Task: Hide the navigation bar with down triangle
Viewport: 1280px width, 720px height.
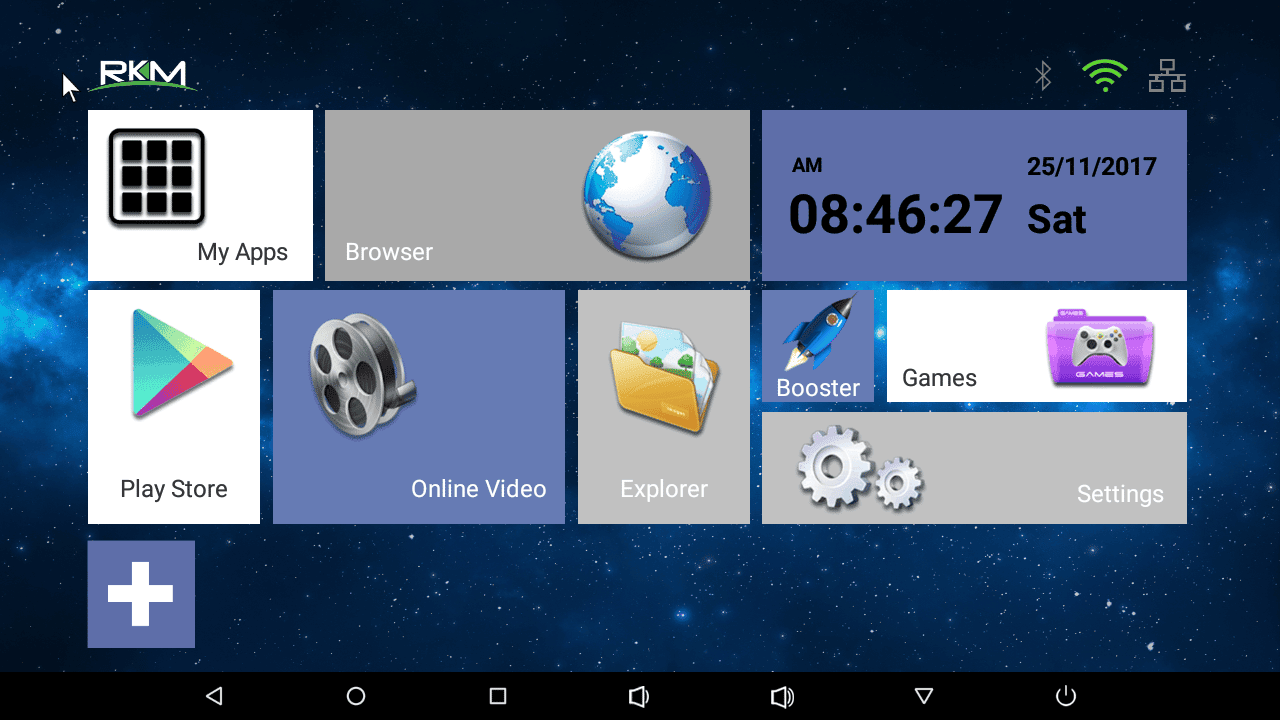Action: [x=924, y=696]
